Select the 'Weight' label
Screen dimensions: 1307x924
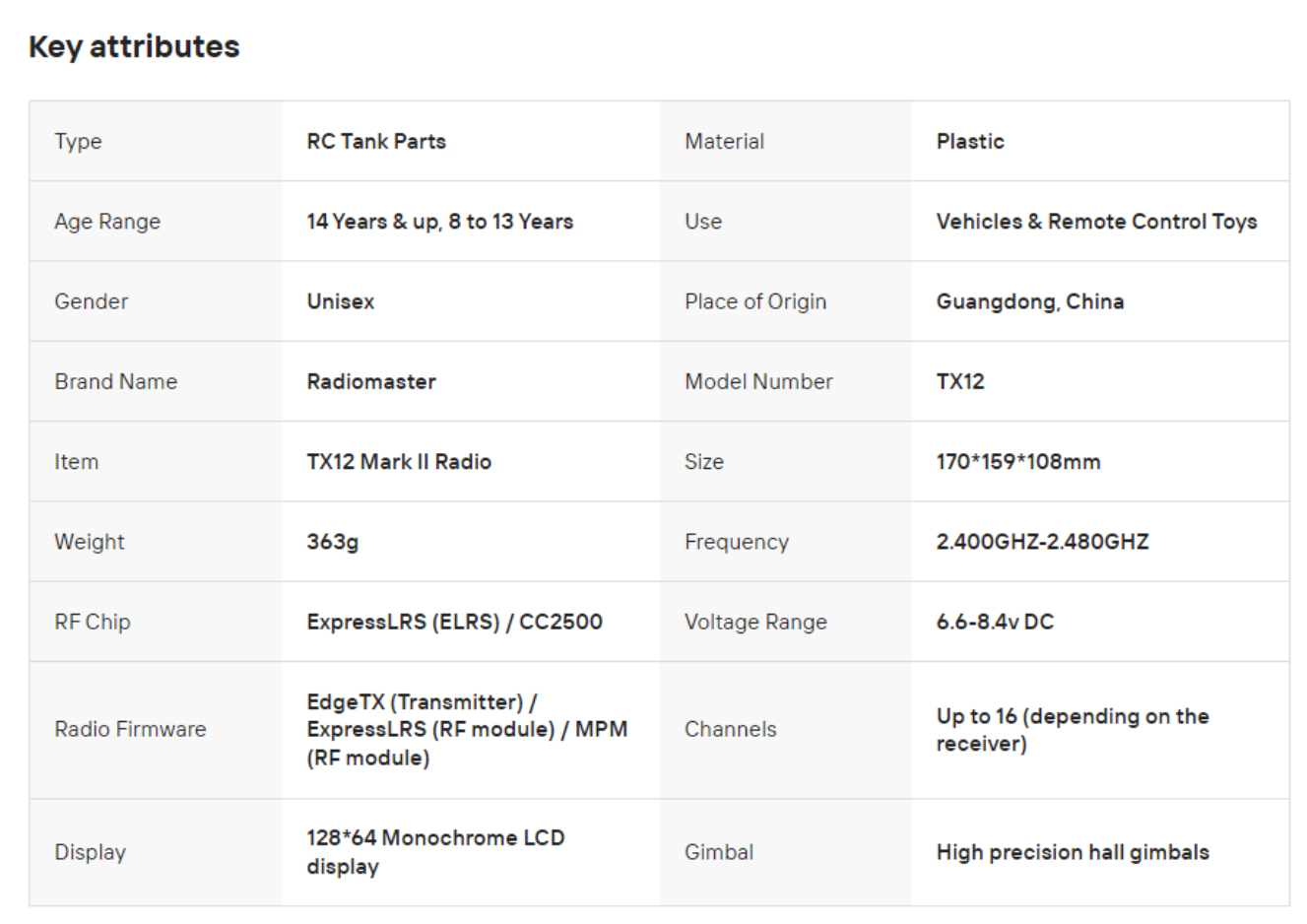(x=90, y=542)
